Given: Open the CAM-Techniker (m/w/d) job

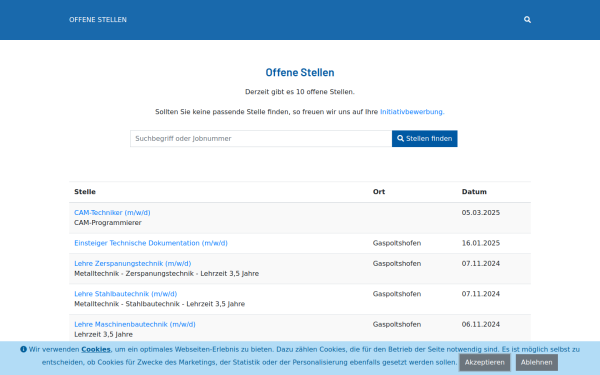Looking at the screenshot, I should pyautogui.click(x=112, y=212).
